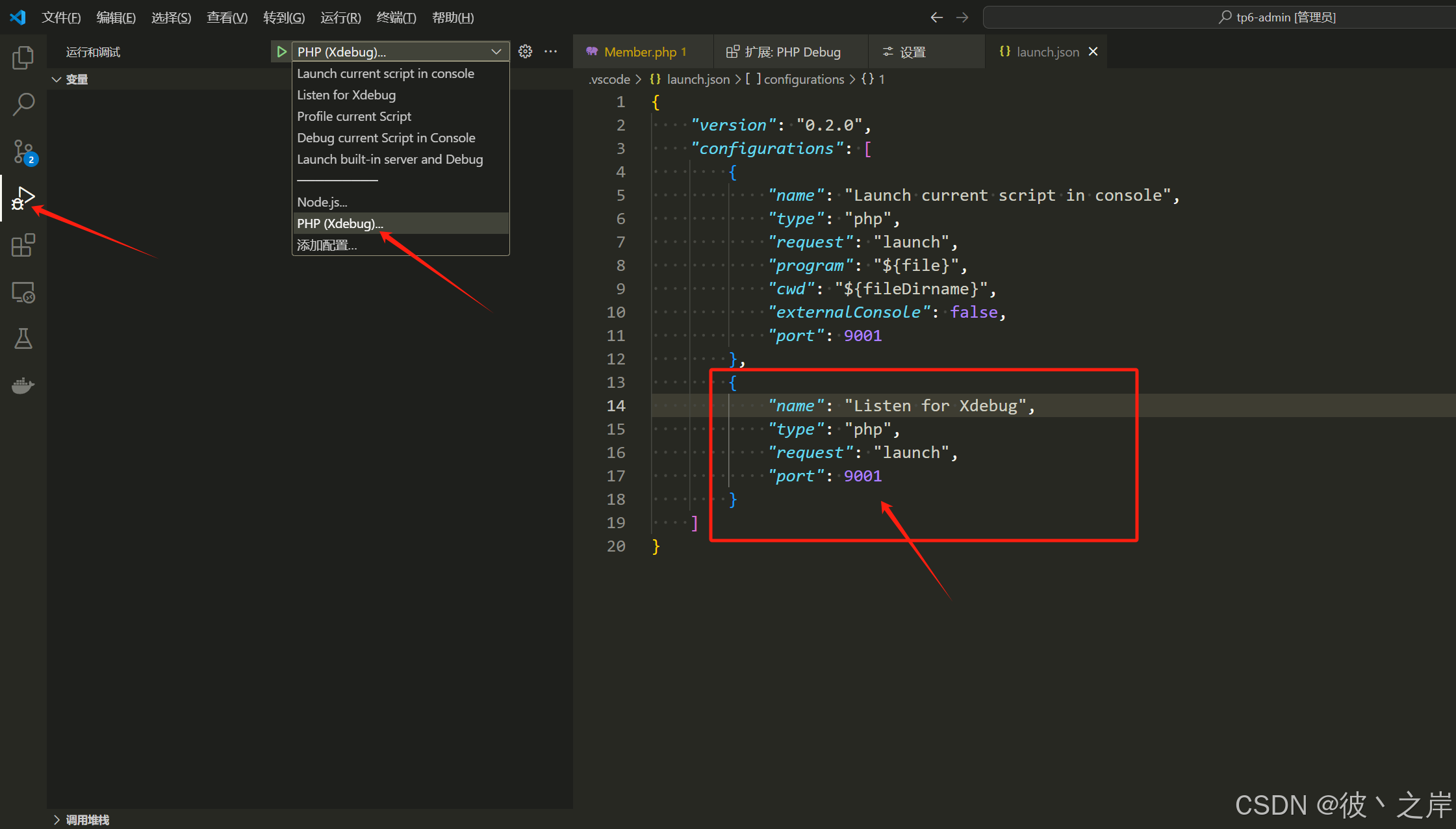Choose Launch built-in server and Debug

click(x=390, y=159)
